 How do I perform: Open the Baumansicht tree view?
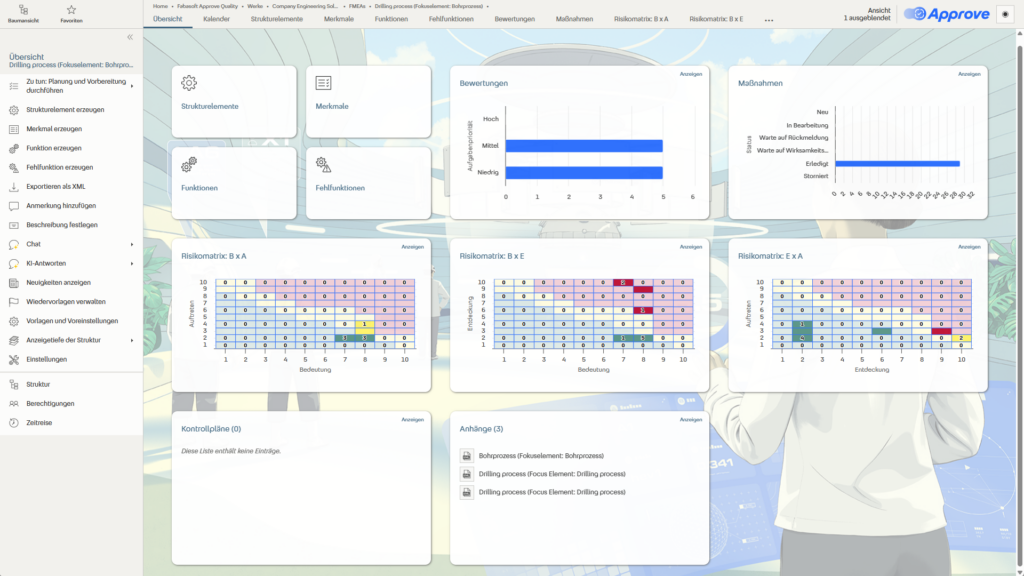21,12
